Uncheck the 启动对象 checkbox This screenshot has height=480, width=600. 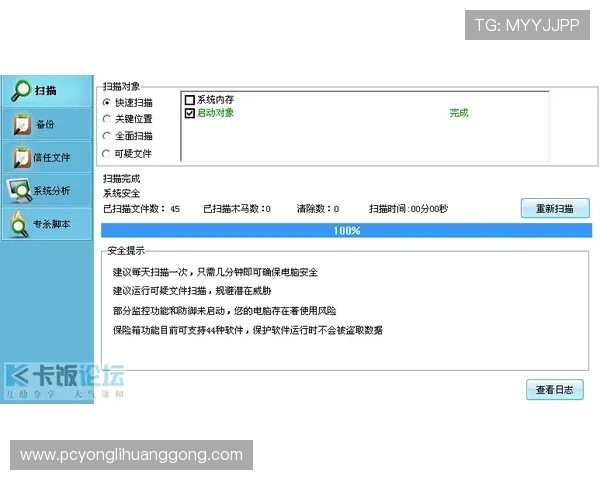pyautogui.click(x=190, y=113)
